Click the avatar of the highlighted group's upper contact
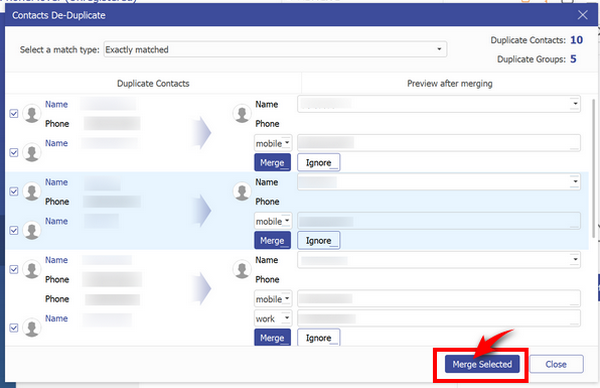 pyautogui.click(x=32, y=191)
